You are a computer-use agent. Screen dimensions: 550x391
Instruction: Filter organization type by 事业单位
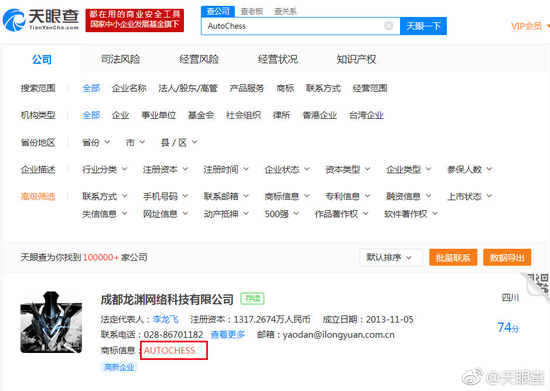(x=159, y=115)
